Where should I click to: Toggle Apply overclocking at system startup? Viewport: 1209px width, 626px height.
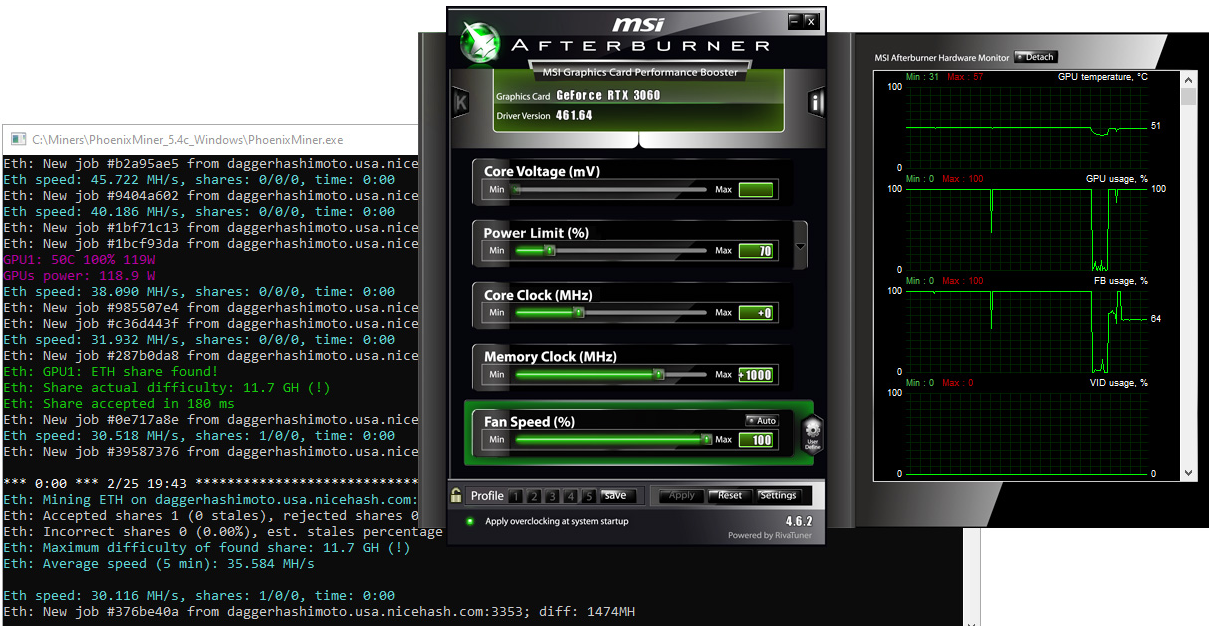pos(470,521)
